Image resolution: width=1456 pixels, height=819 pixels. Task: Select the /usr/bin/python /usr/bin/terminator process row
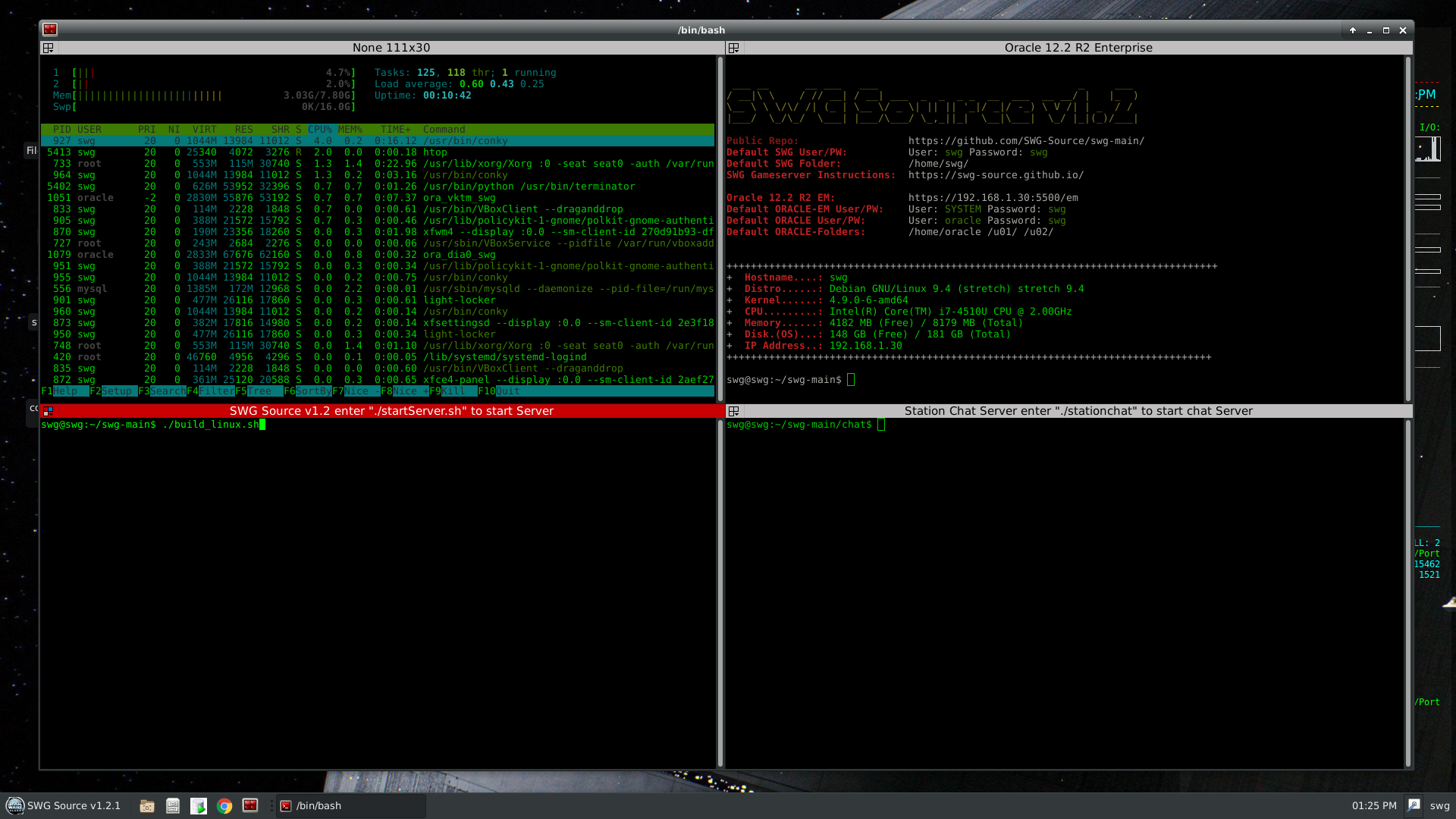378,187
